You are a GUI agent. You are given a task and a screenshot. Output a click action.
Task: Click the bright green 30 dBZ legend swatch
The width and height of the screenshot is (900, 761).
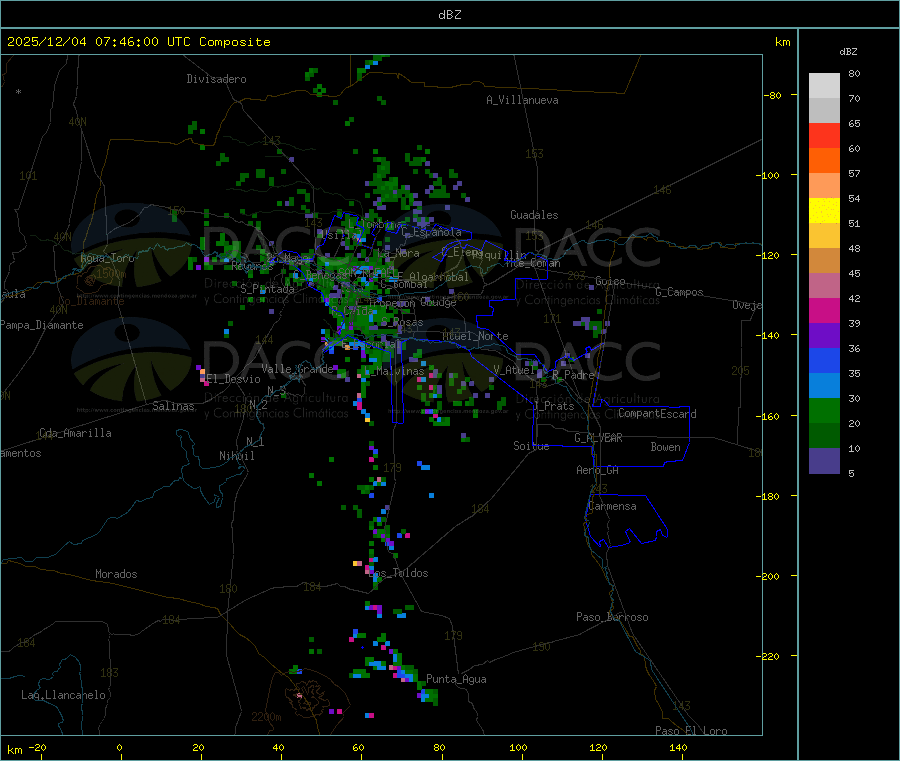pyautogui.click(x=824, y=410)
